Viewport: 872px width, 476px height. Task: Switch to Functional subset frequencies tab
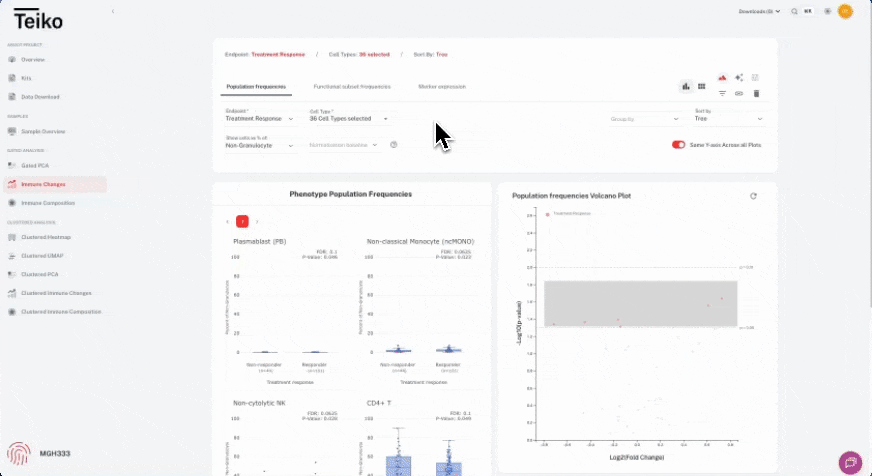pos(352,87)
